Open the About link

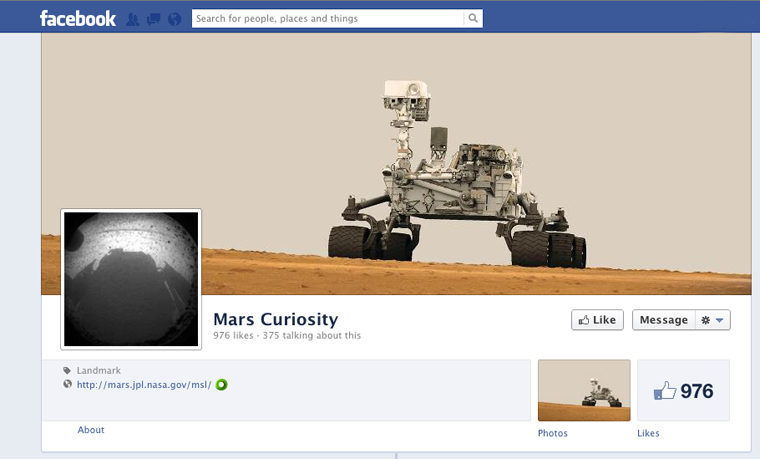[x=91, y=430]
